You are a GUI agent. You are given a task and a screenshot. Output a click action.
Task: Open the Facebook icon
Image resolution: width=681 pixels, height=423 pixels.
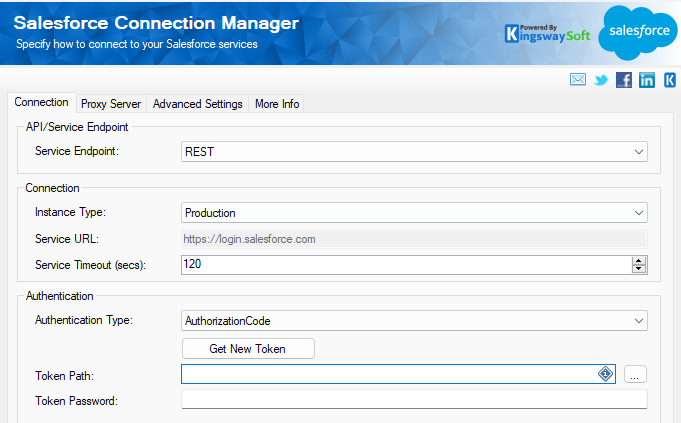(x=624, y=80)
